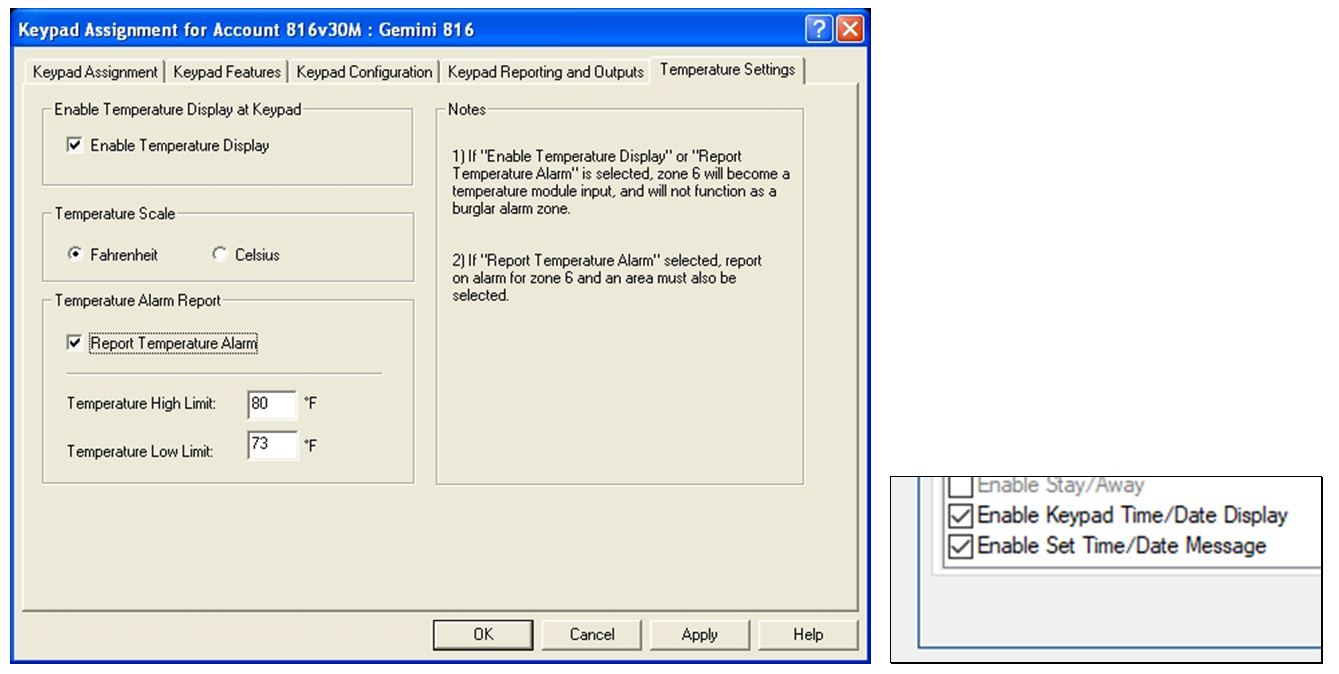The width and height of the screenshot is (1339, 674).
Task: Close the Keypad Assignment dialog
Action: [848, 29]
